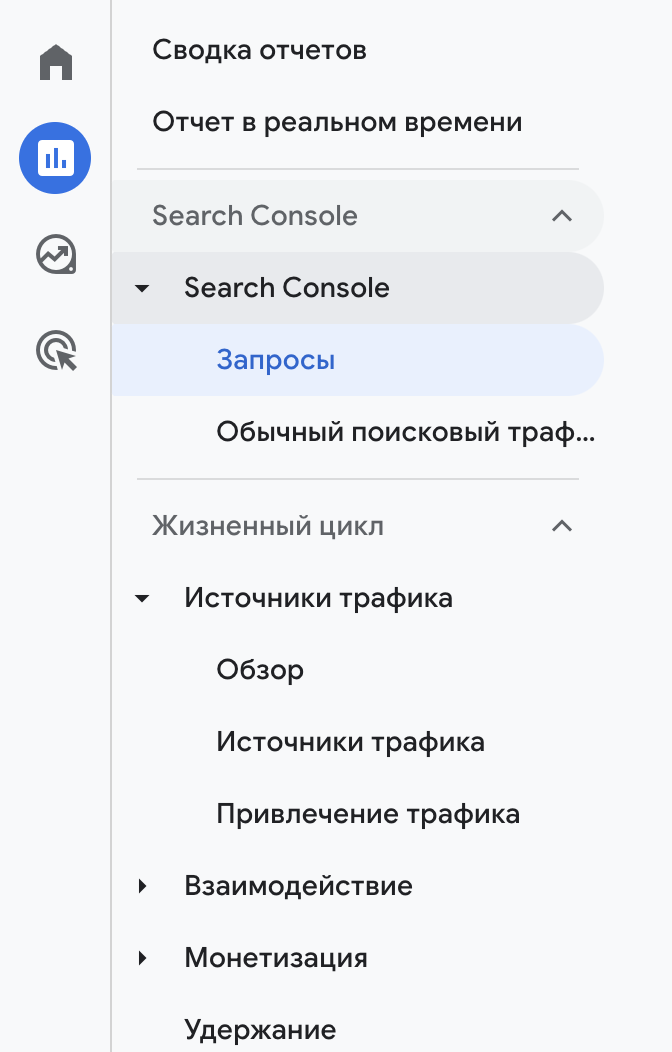This screenshot has width=672, height=1052.
Task: Open the Advertising target cursor icon
Action: 56,350
